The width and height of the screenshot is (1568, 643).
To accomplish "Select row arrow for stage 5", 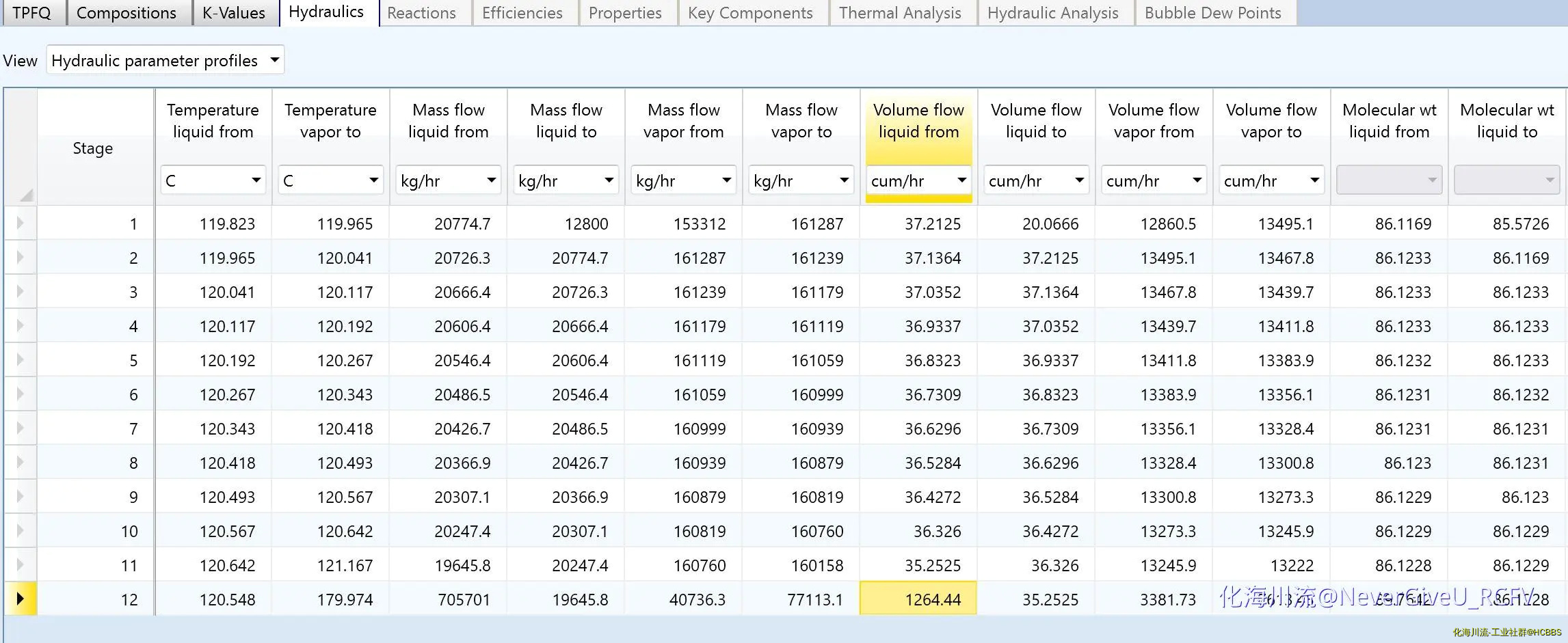I will tap(21, 359).
